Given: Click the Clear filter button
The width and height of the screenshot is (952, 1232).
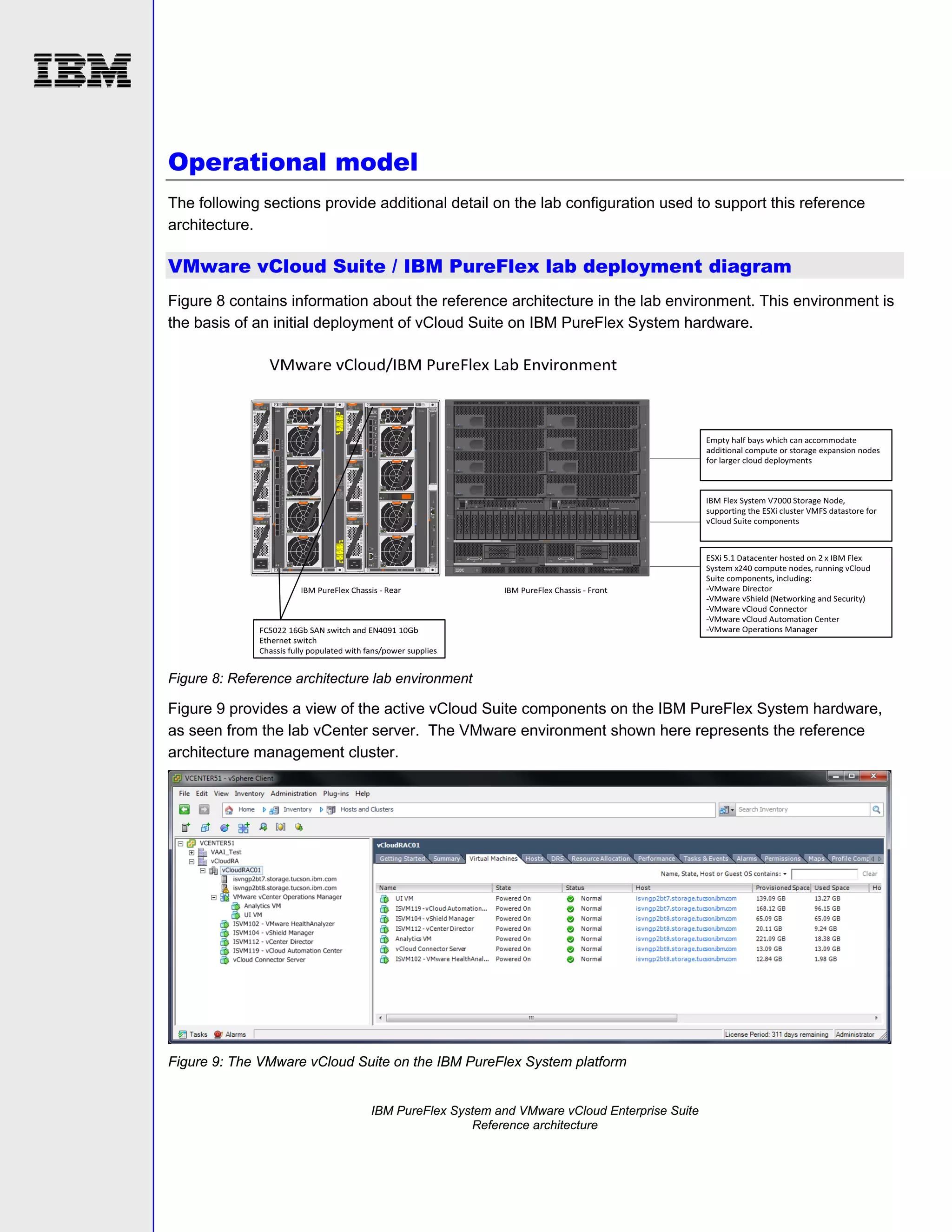Looking at the screenshot, I should tap(869, 874).
